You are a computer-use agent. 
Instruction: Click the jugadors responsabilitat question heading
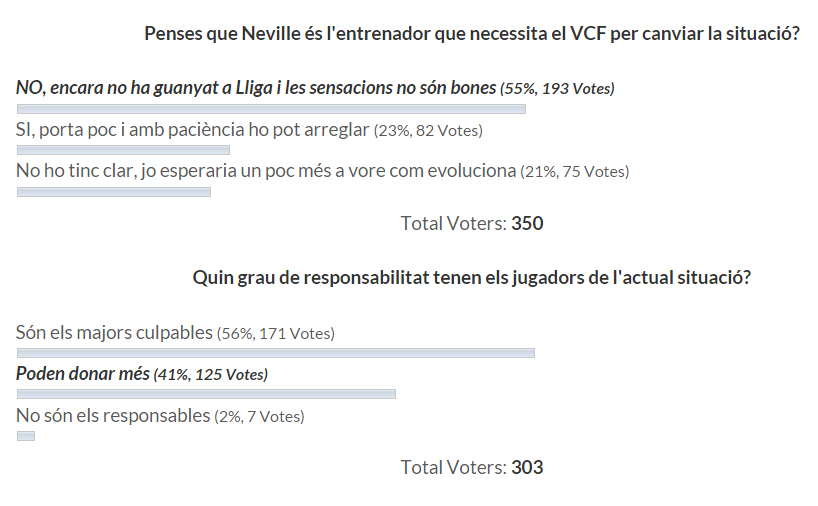pos(472,278)
